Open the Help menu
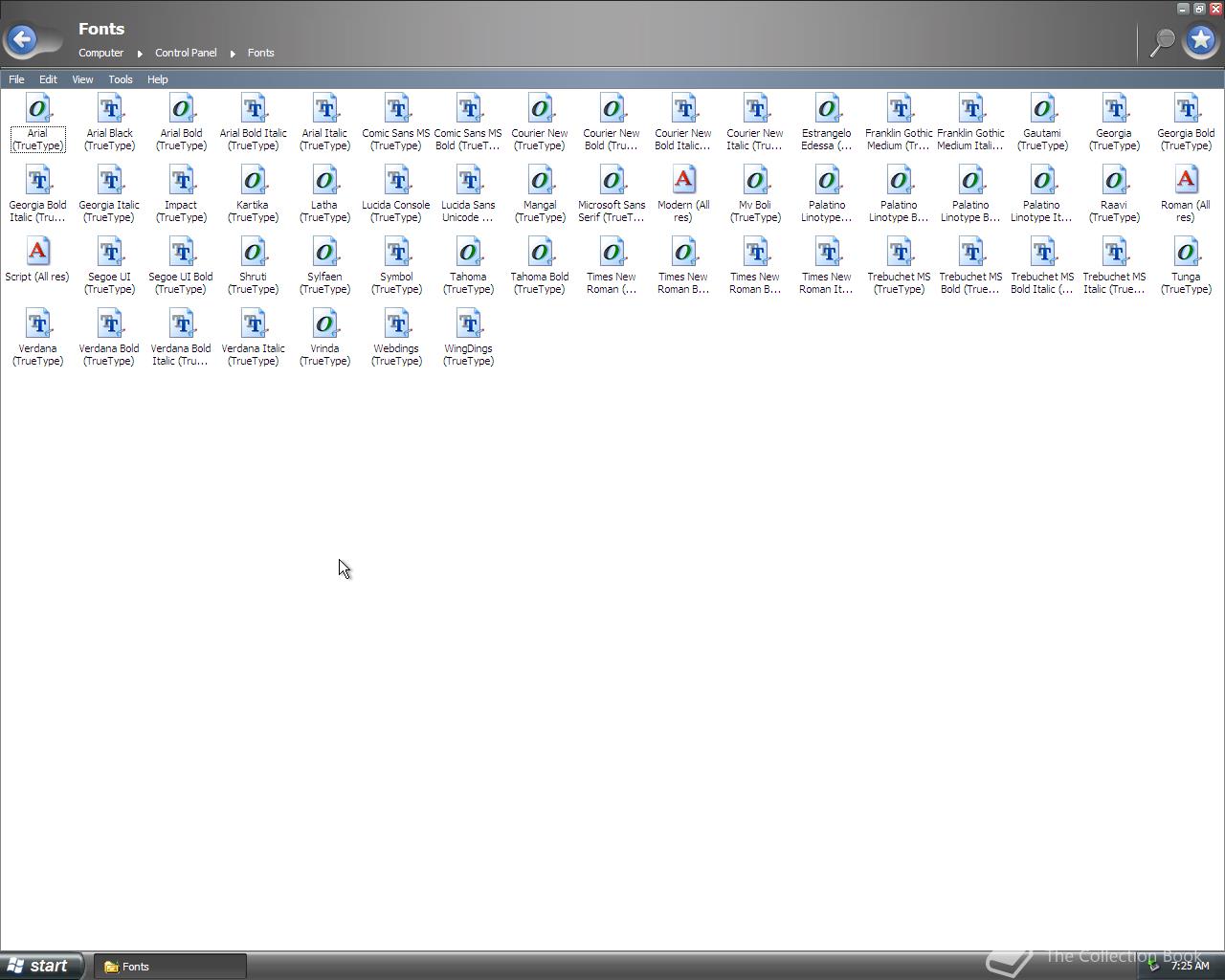 point(158,79)
